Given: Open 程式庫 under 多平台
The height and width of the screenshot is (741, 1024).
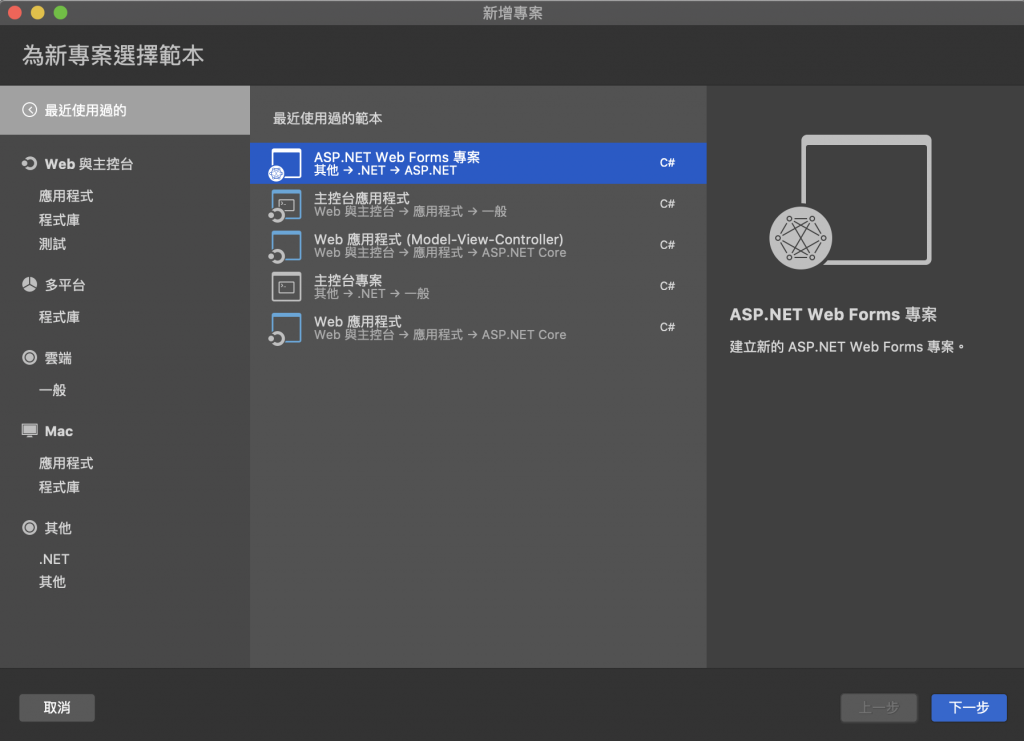Looking at the screenshot, I should click(x=59, y=317).
